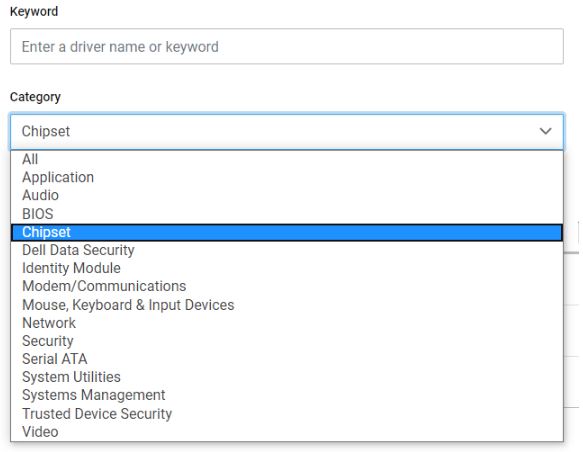Pick the Network category option
Image resolution: width=583 pixels, height=452 pixels.
coord(287,323)
